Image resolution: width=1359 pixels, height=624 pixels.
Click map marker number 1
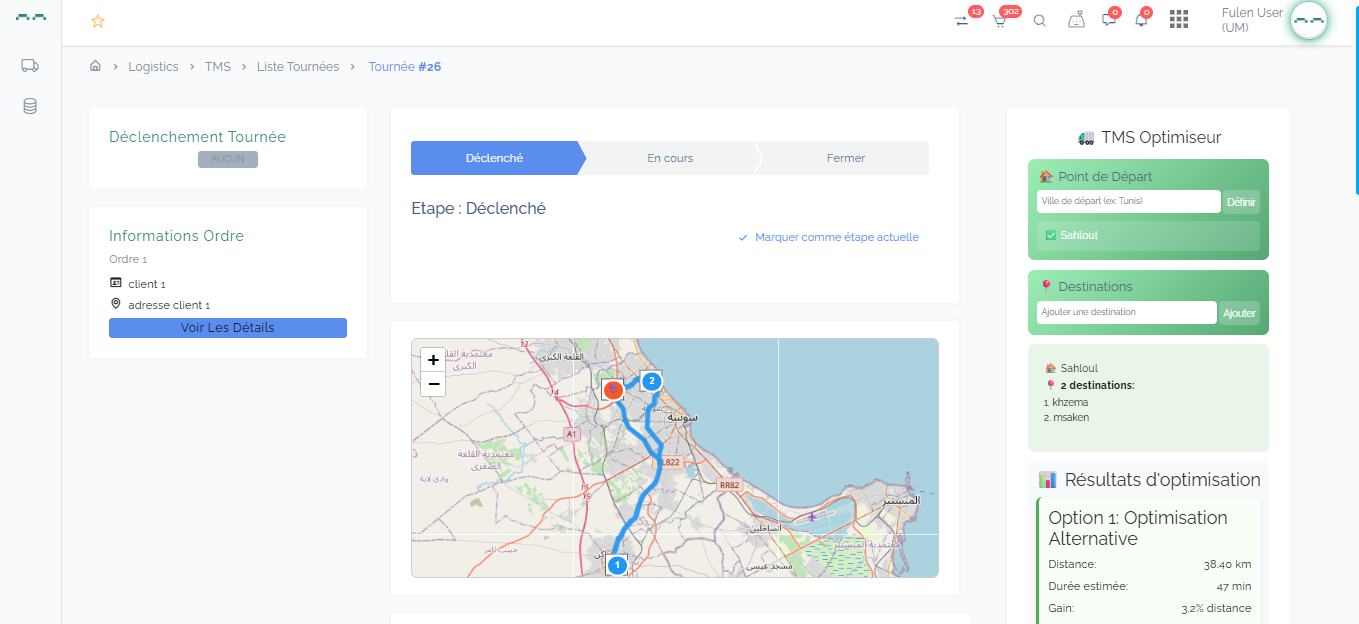[617, 565]
